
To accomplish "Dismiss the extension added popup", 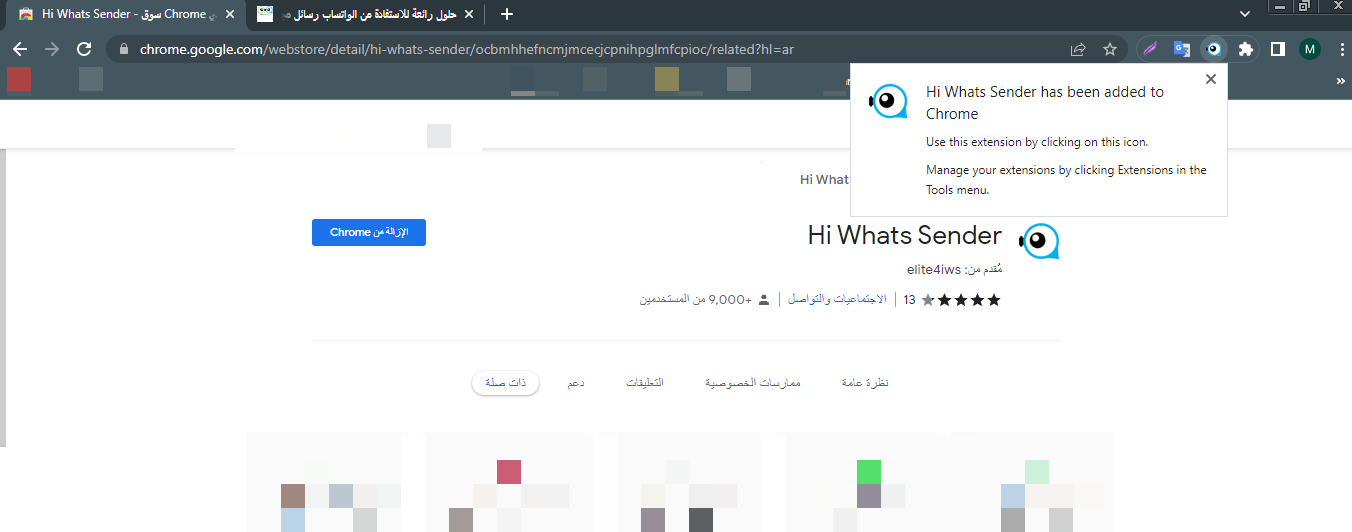I will tap(1211, 79).
